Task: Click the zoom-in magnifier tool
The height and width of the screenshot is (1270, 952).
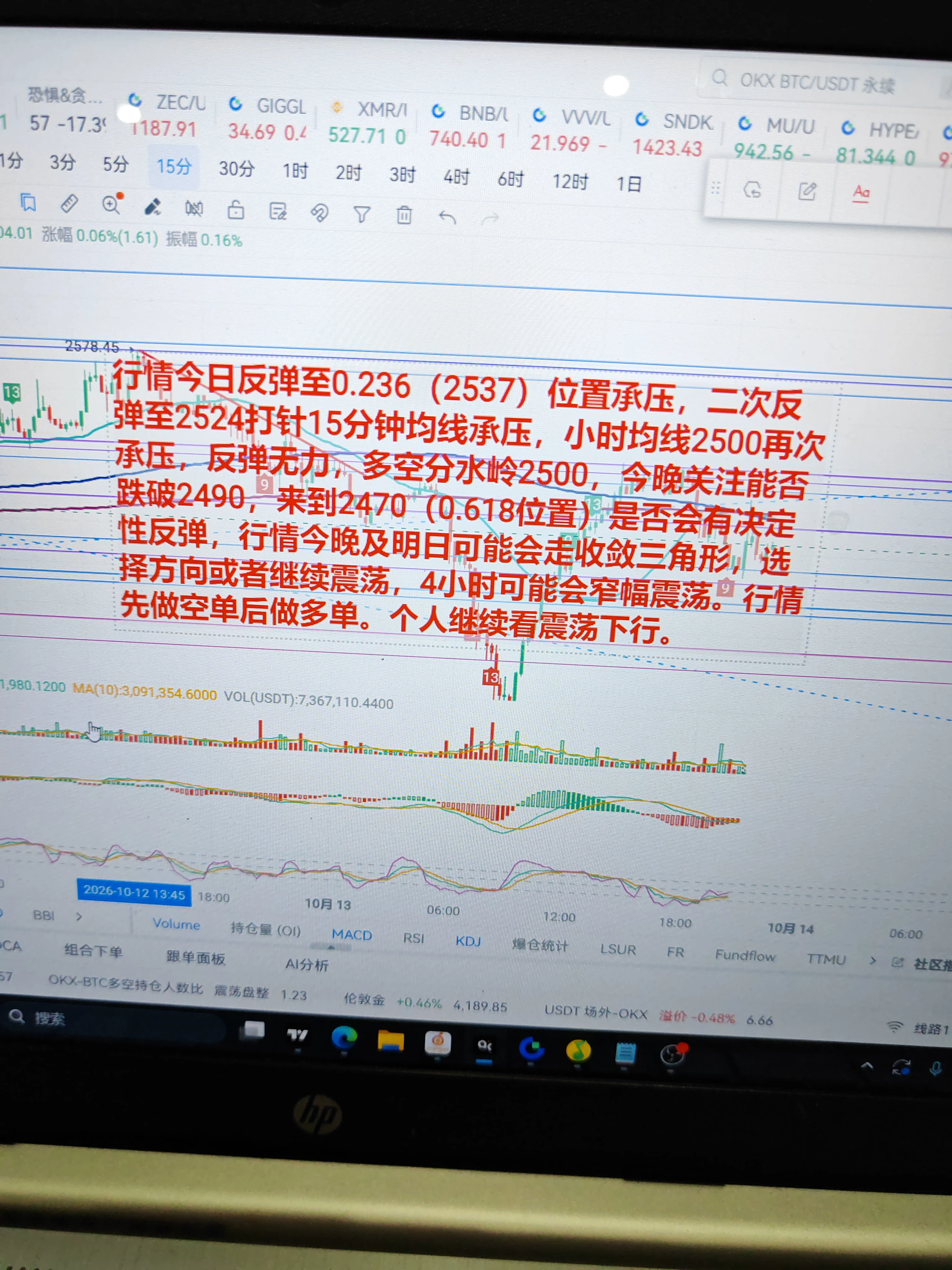Action: [x=112, y=204]
